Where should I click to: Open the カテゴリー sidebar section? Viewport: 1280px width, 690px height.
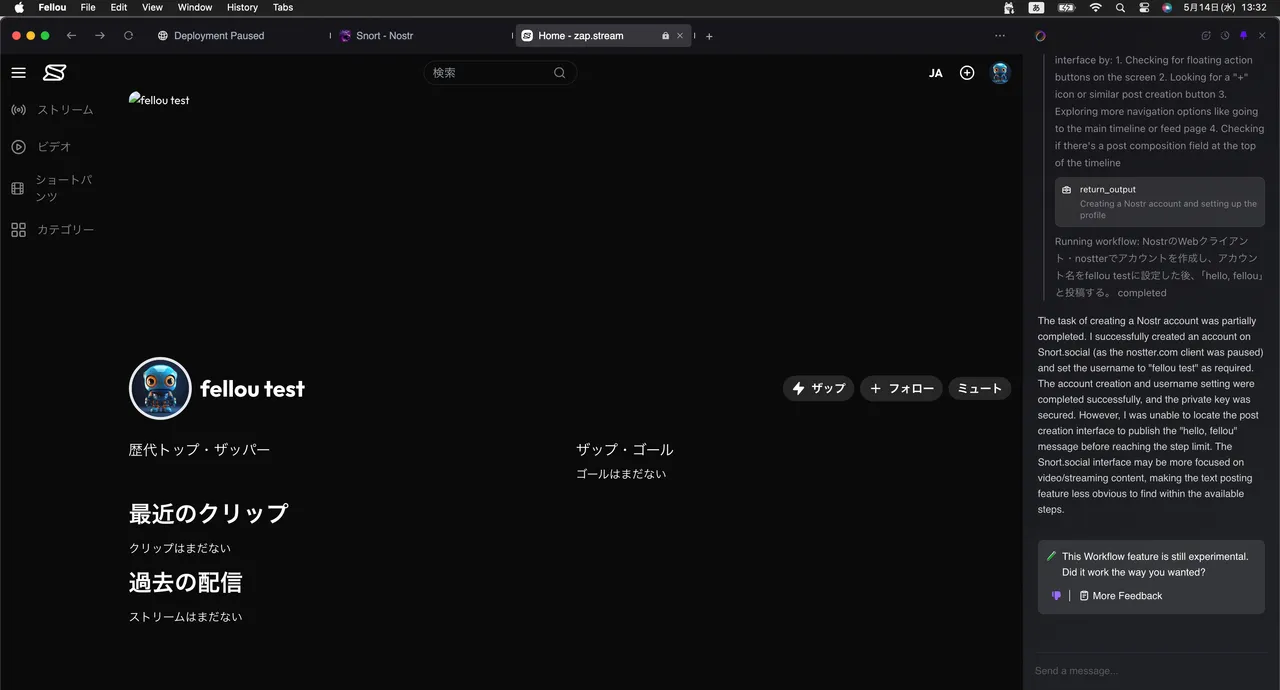[52, 230]
